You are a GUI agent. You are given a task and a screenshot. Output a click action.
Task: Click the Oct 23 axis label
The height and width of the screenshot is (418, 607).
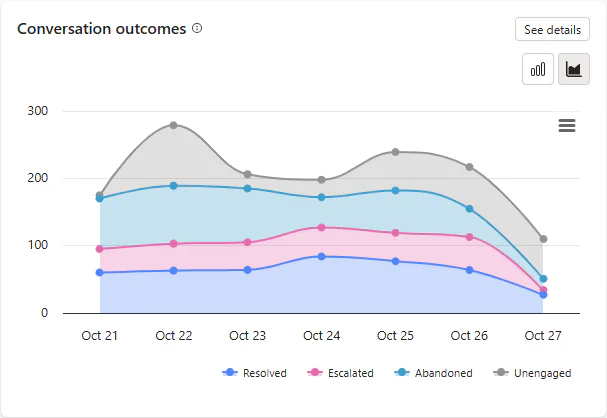point(247,336)
